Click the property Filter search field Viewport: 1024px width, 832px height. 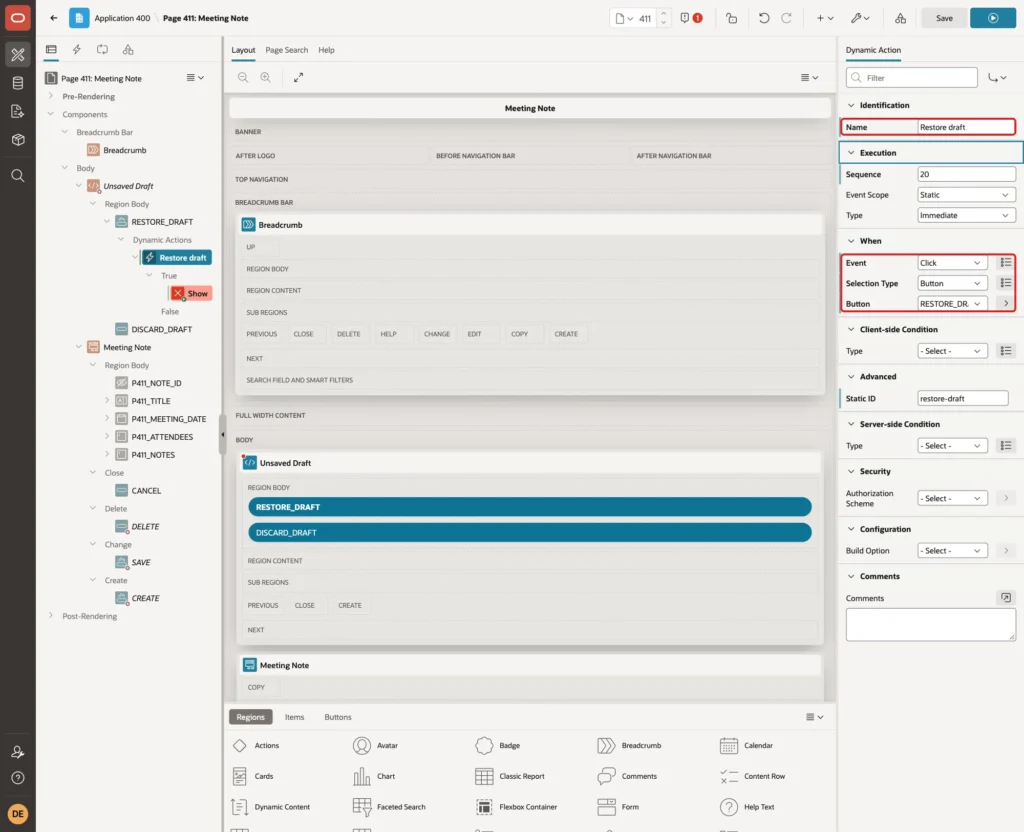tap(912, 78)
